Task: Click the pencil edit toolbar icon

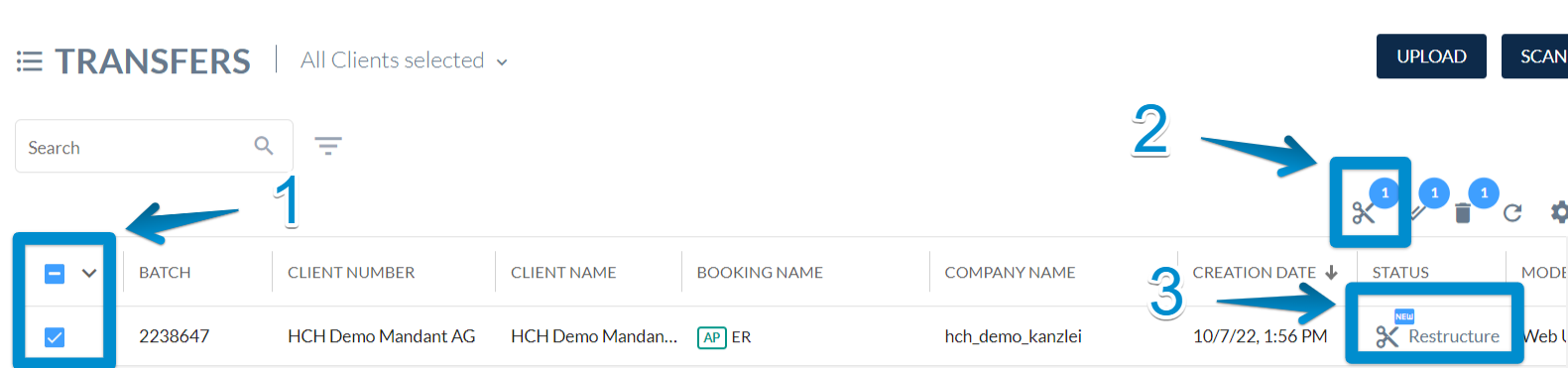Action: point(1418,212)
